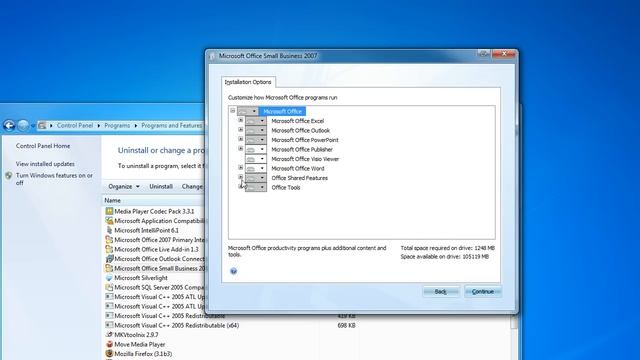This screenshot has height=360, width=640.
Task: Click Continue in Office setup dialog
Action: point(483,291)
